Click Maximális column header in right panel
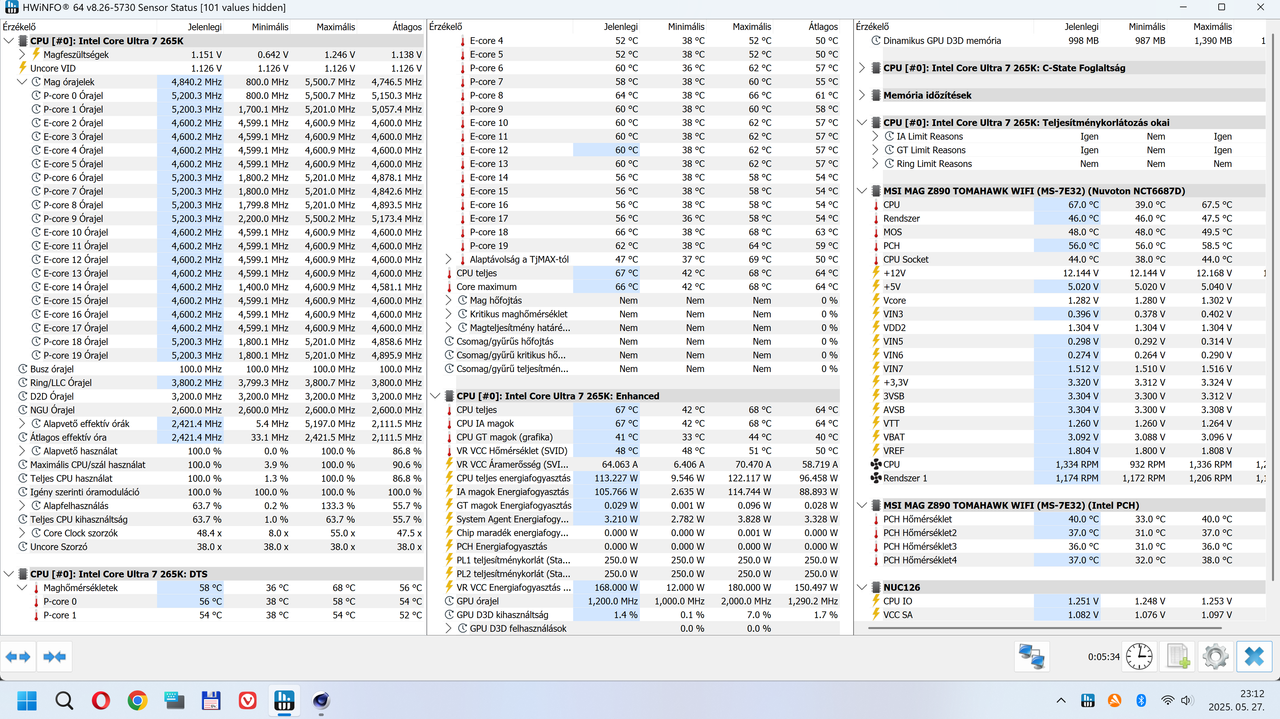The width and height of the screenshot is (1280, 719). click(x=1212, y=26)
